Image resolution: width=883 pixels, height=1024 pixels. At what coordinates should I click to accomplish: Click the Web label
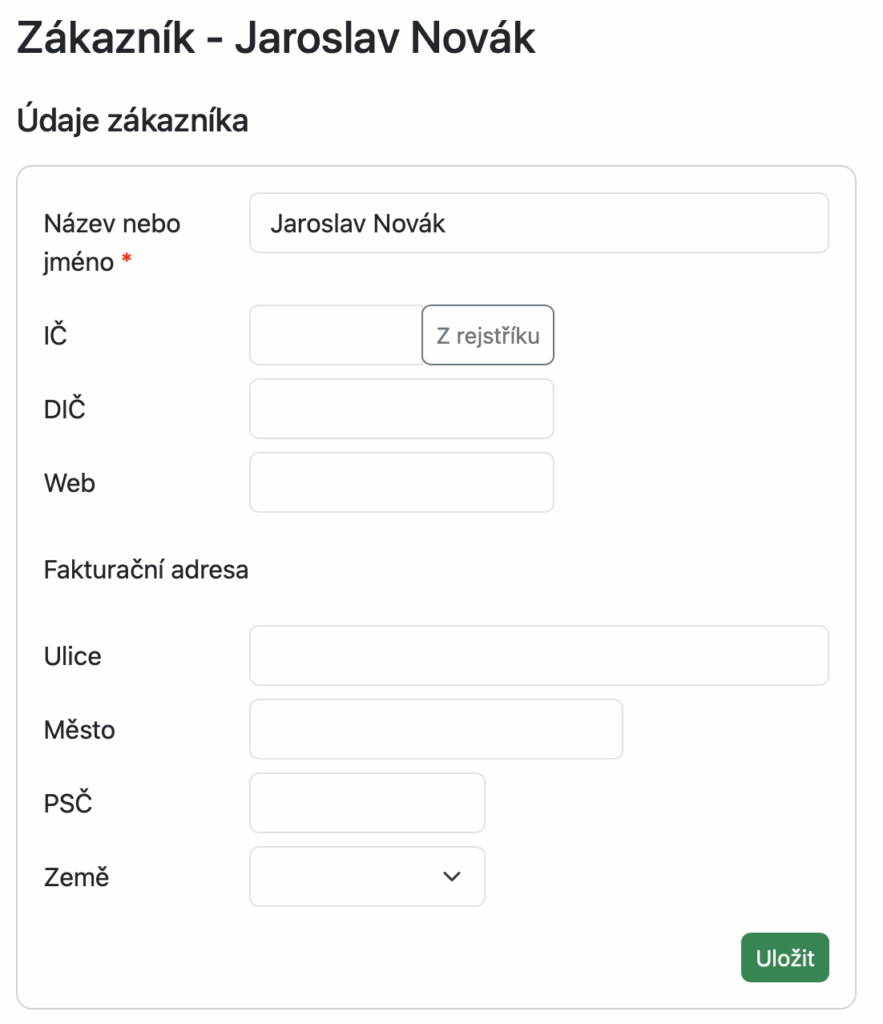click(69, 483)
